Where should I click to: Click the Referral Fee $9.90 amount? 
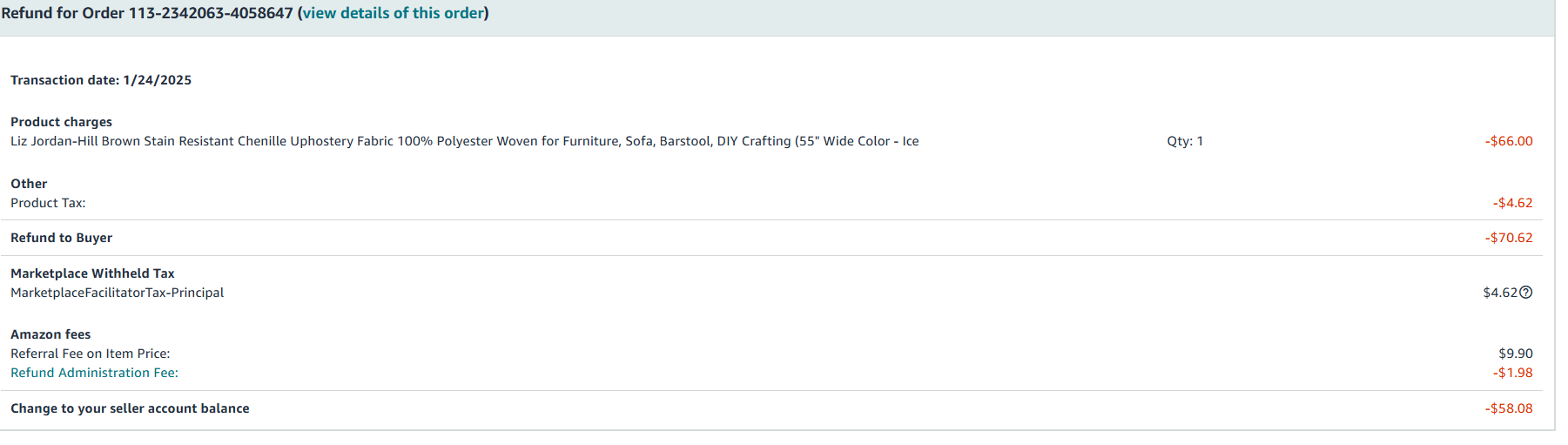pyautogui.click(x=1516, y=354)
